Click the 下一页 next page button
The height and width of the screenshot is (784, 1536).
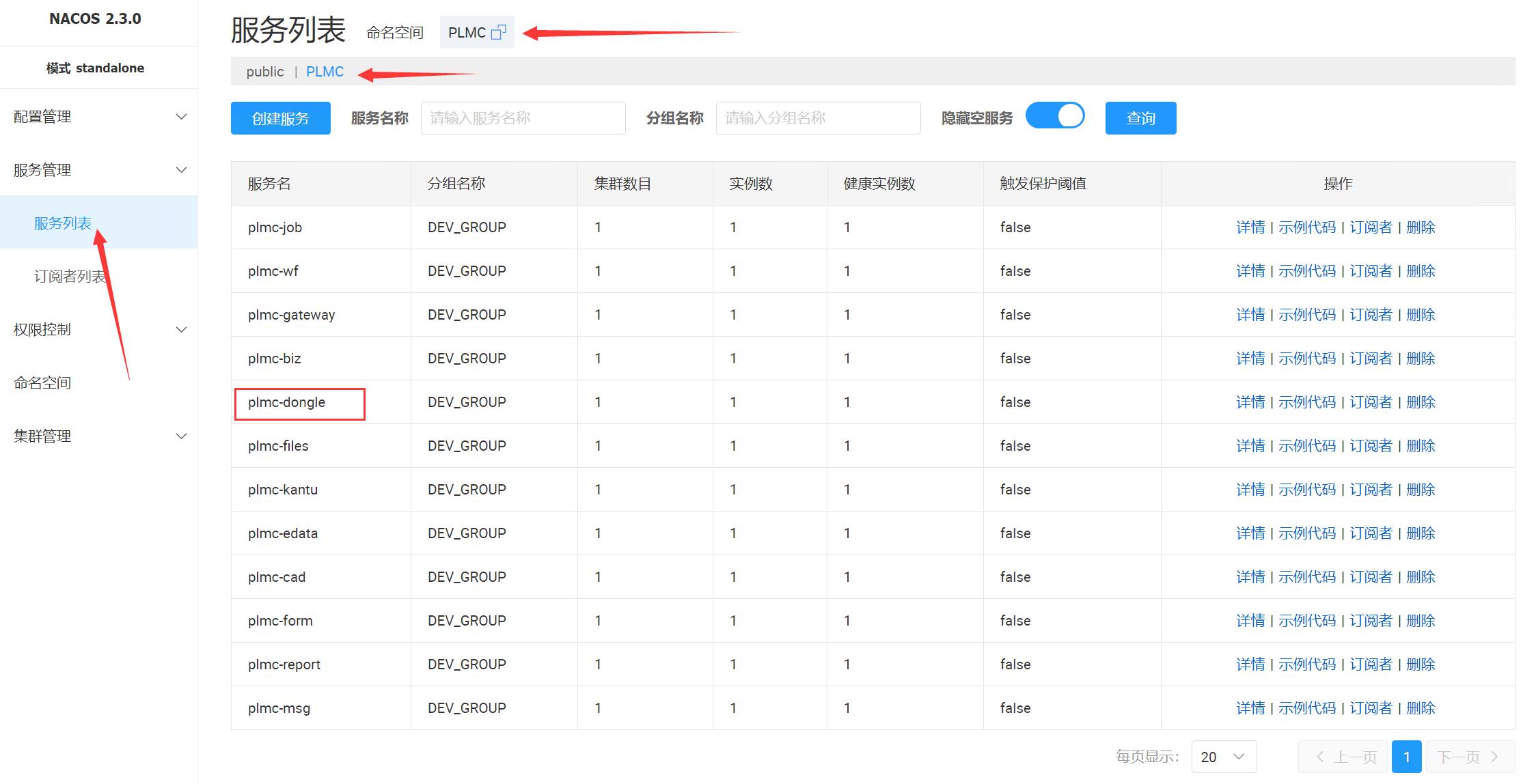click(x=1470, y=757)
